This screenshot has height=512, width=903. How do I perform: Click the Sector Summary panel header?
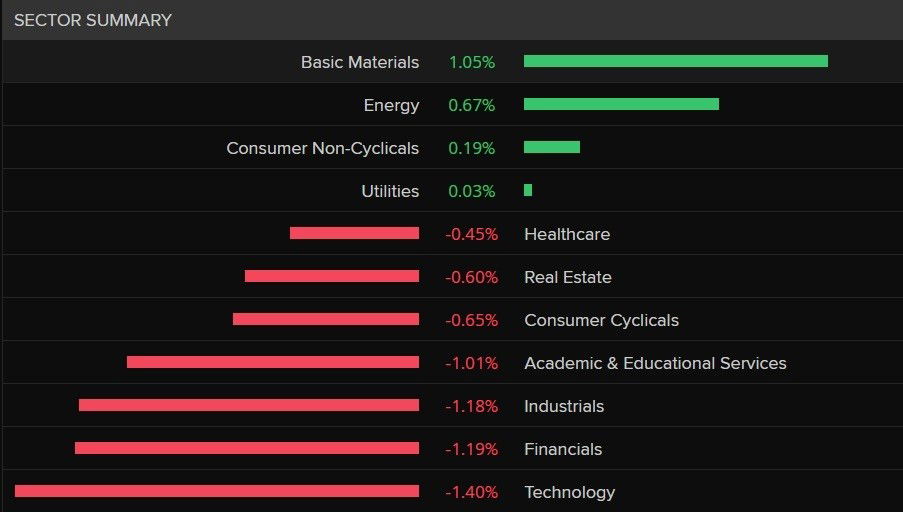tap(93, 20)
